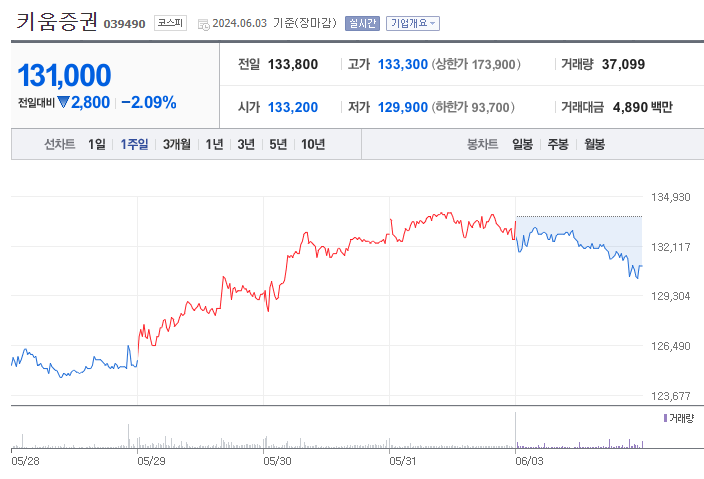Switch chart to 5년 range
Viewport: 704px width, 479px height.
[278, 144]
